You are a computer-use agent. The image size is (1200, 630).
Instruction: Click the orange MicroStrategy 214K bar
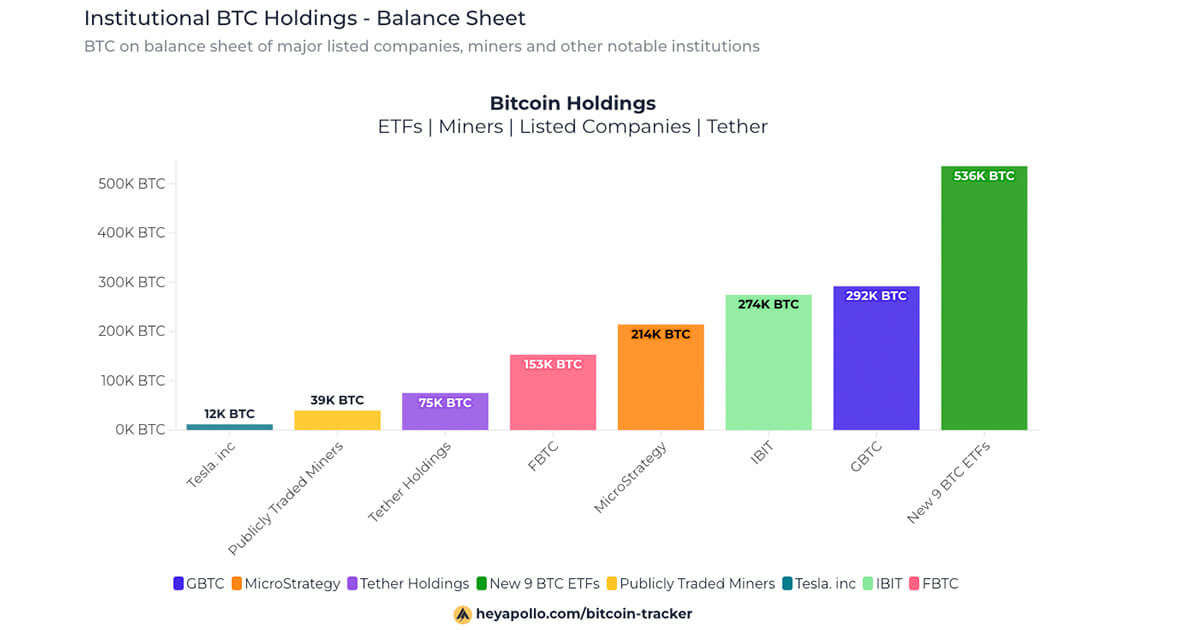(660, 378)
